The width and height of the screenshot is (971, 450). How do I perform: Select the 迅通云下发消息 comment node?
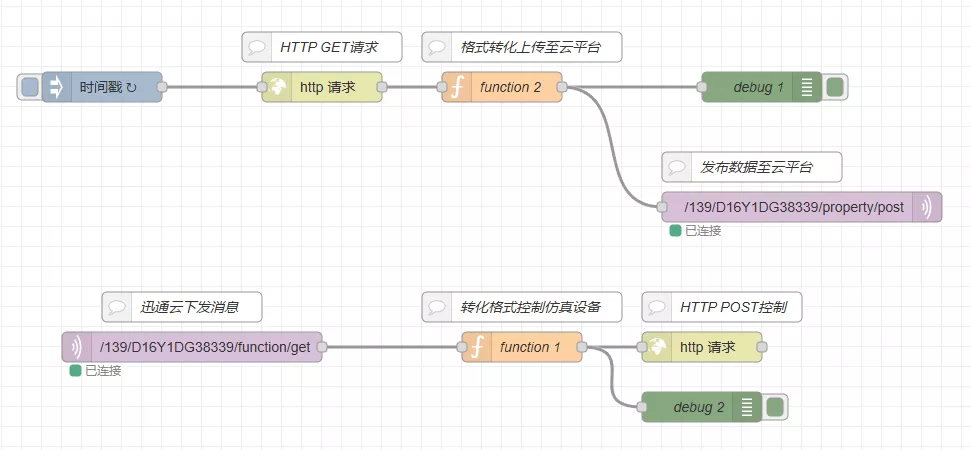coord(182,307)
